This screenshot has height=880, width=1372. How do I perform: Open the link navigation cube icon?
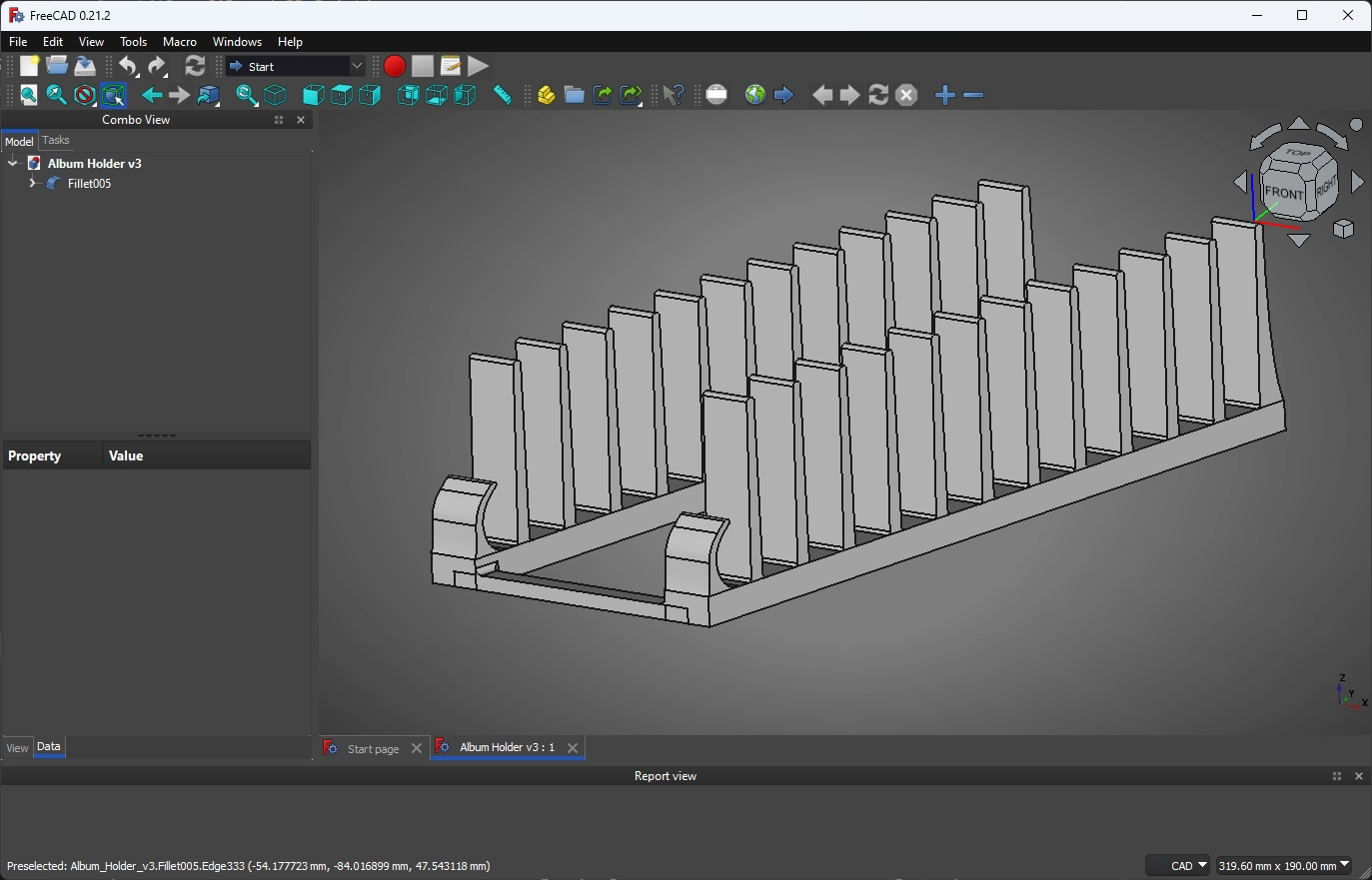pos(208,95)
